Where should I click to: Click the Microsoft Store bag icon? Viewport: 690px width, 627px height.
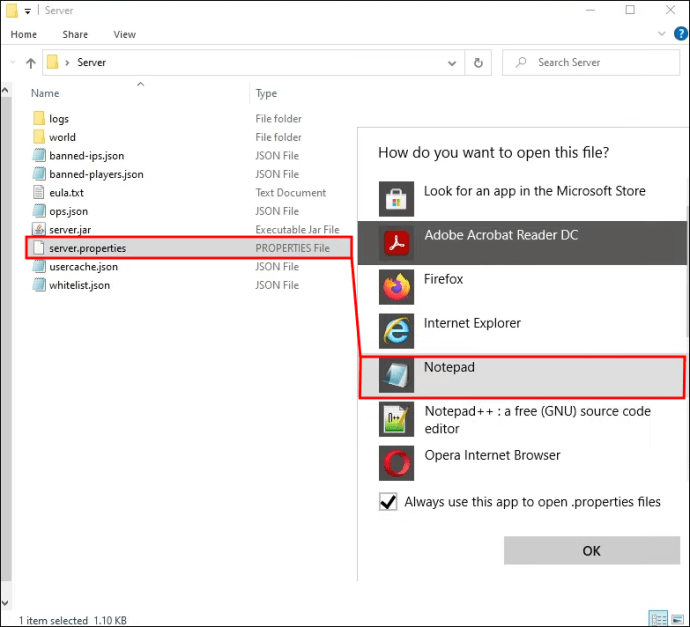click(x=397, y=199)
